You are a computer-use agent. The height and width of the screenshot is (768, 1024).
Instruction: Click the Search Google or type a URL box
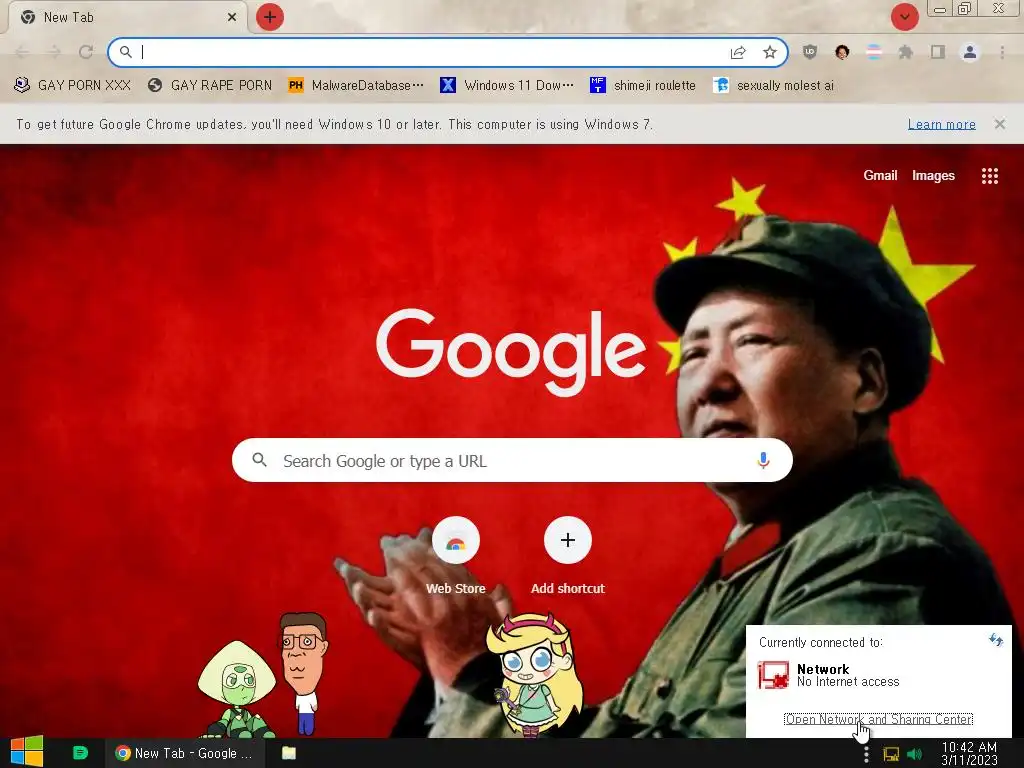click(x=512, y=460)
